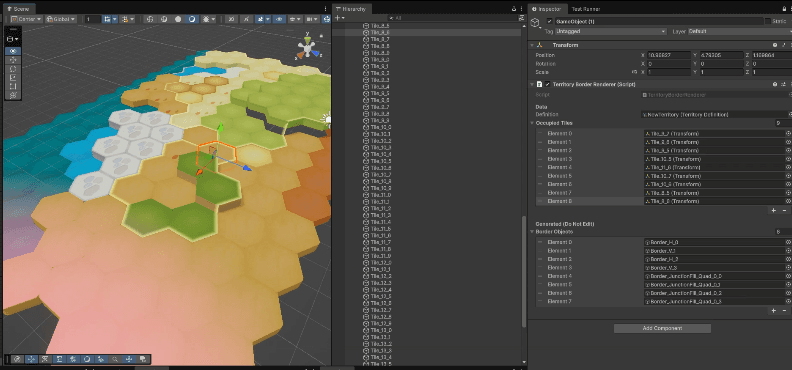Open Transform component help icon

click(x=775, y=45)
